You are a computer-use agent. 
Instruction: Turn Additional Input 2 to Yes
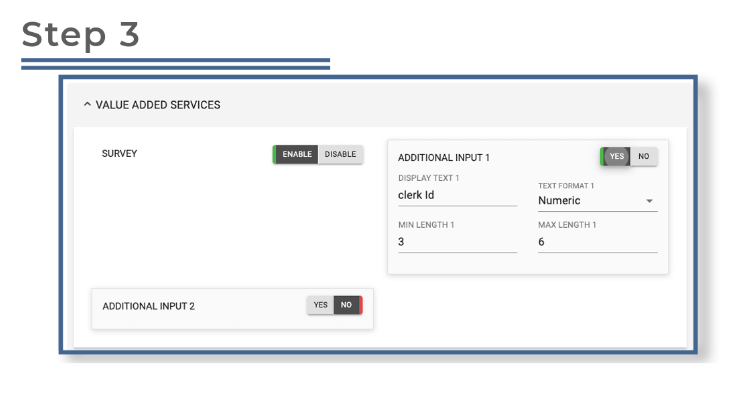point(320,305)
